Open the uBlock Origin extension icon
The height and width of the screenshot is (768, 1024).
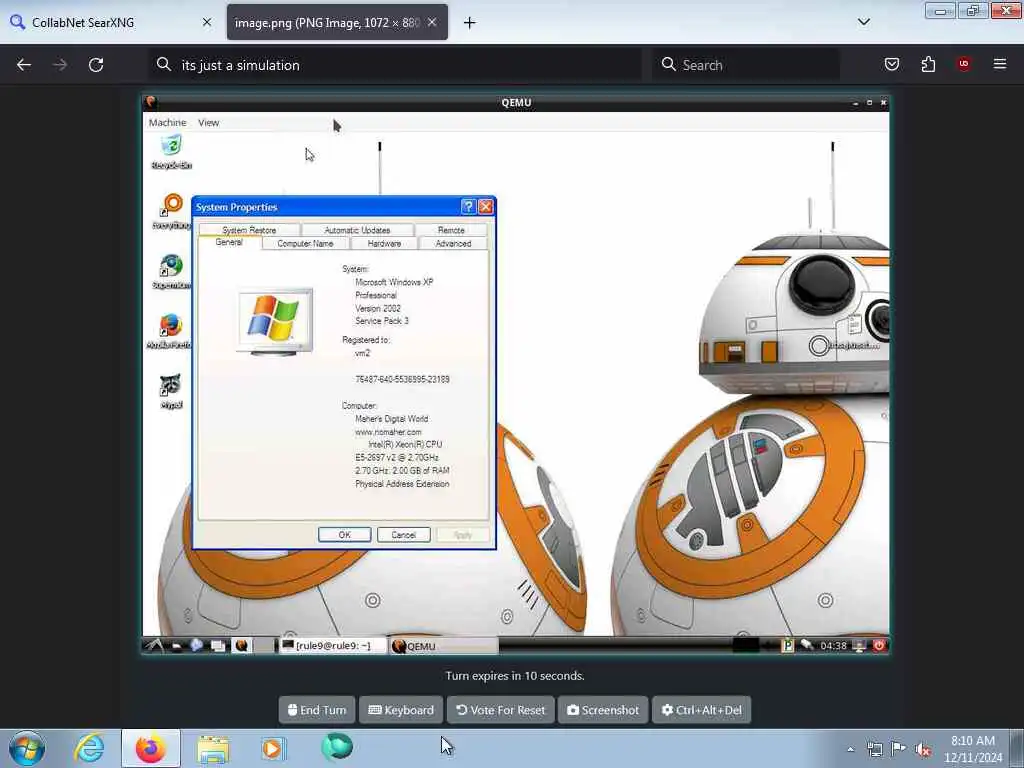(x=963, y=64)
